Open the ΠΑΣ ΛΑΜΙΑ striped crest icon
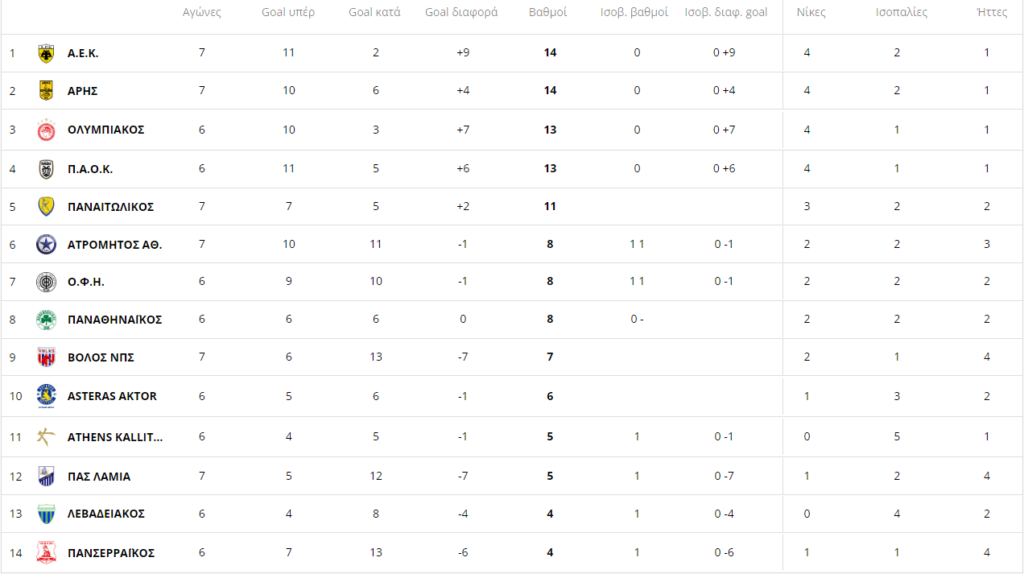 [46, 477]
